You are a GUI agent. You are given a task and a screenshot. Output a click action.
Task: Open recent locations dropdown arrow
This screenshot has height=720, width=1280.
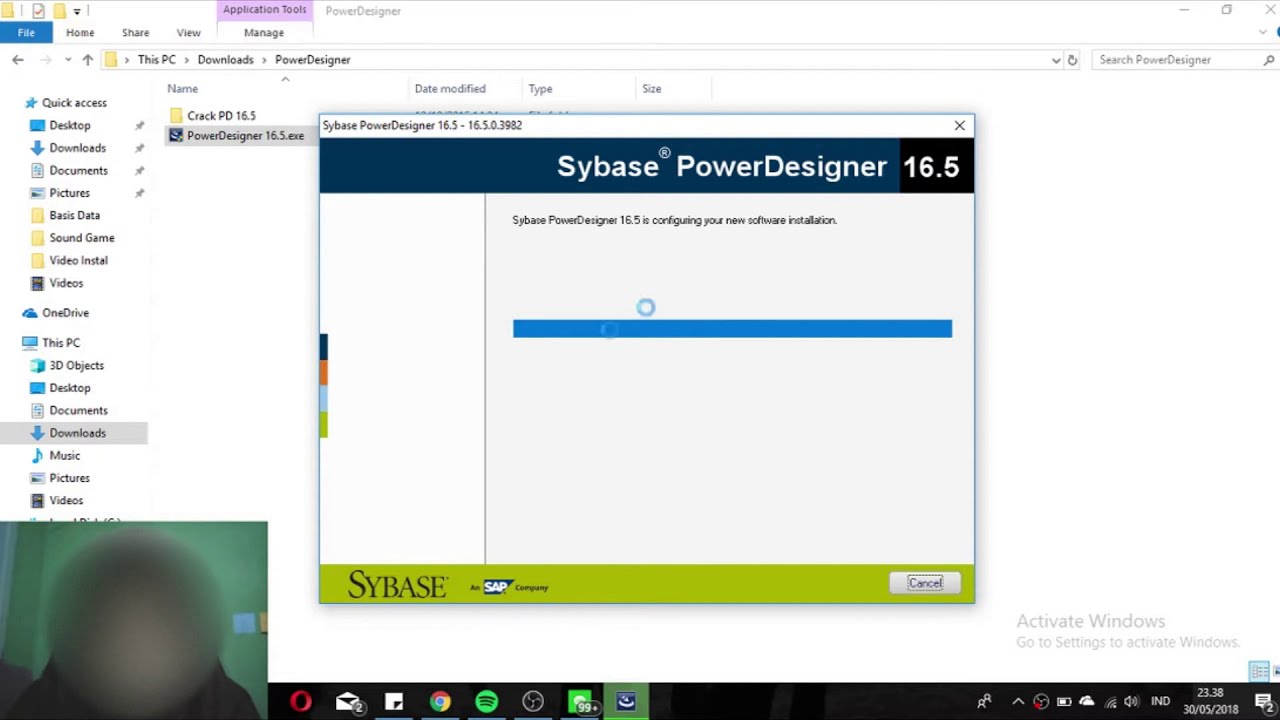click(68, 60)
